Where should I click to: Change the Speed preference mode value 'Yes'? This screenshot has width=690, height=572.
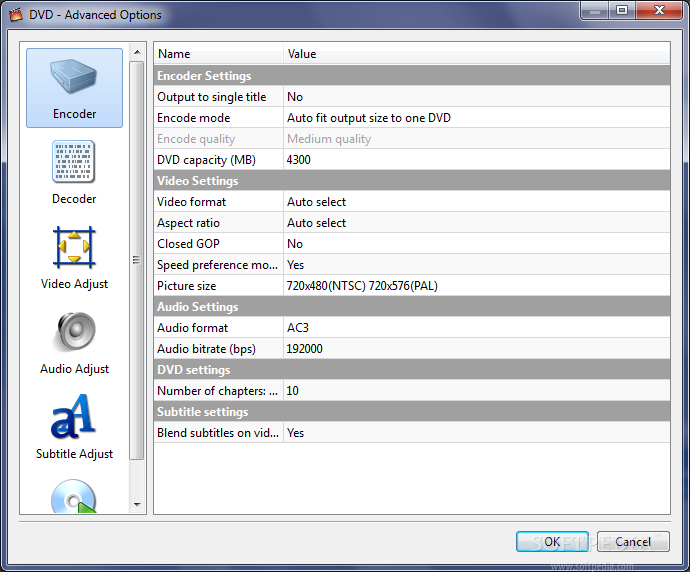[477, 265]
